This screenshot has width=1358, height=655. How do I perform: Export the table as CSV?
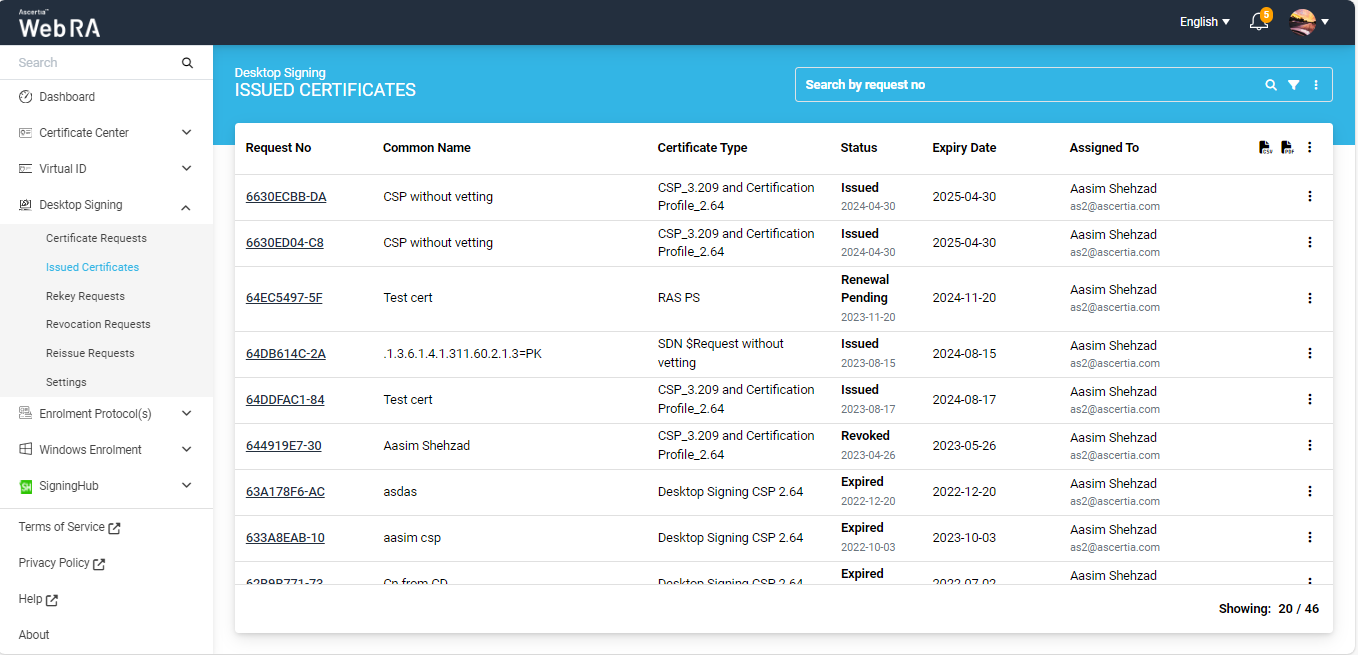pos(1265,148)
